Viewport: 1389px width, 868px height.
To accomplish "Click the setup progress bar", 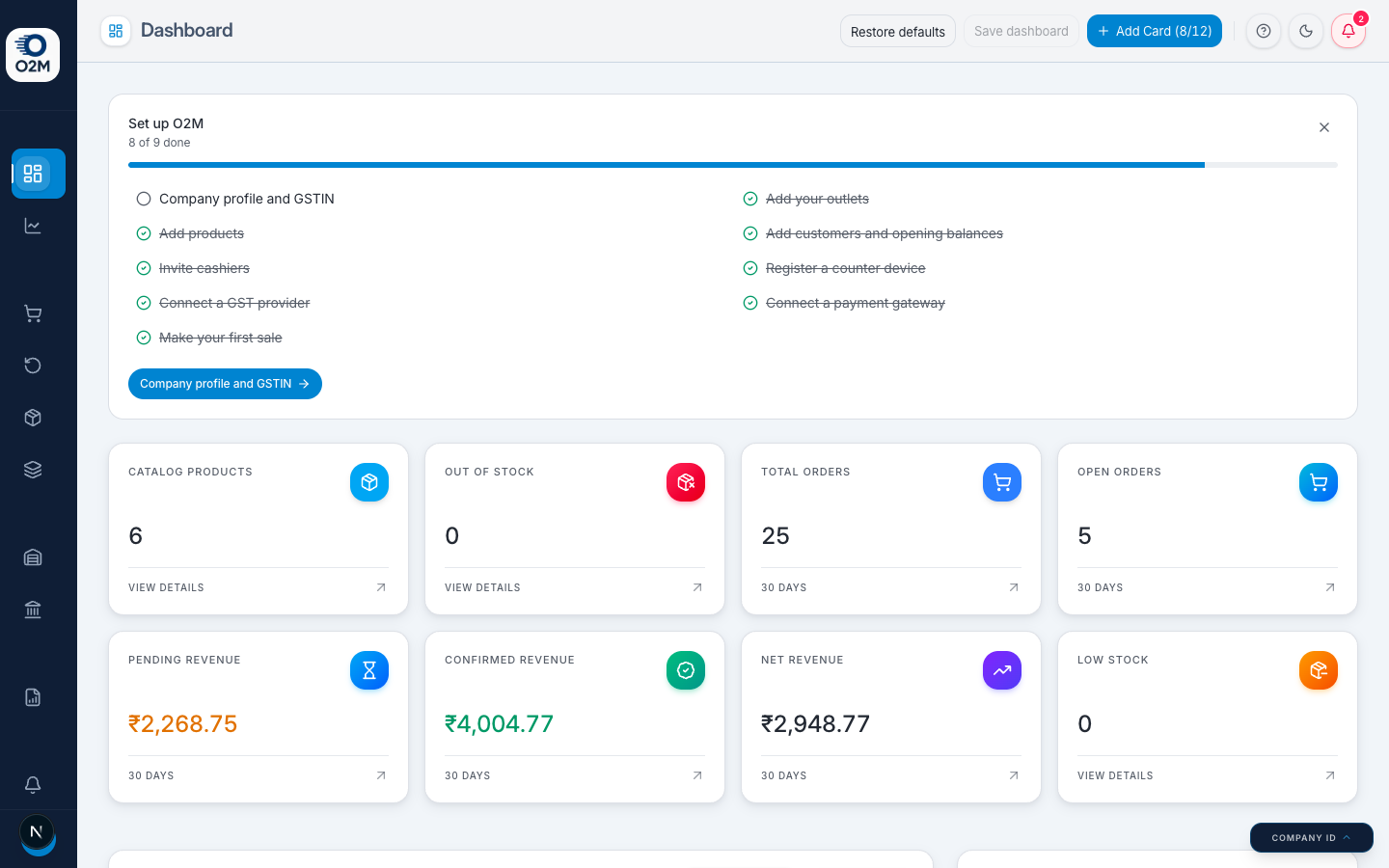I will coord(733,165).
